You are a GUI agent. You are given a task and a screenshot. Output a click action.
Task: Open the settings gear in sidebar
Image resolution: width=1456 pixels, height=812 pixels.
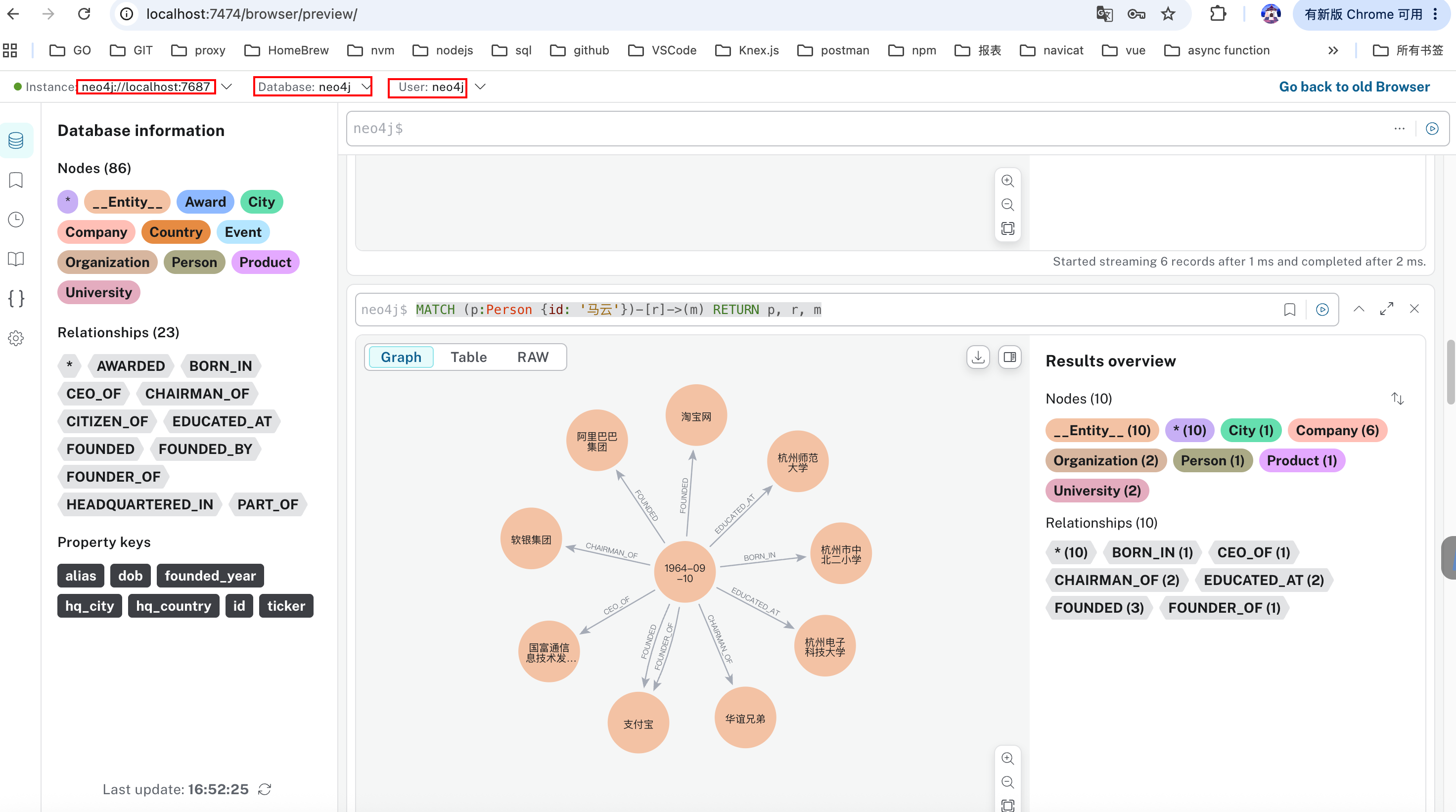point(16,338)
